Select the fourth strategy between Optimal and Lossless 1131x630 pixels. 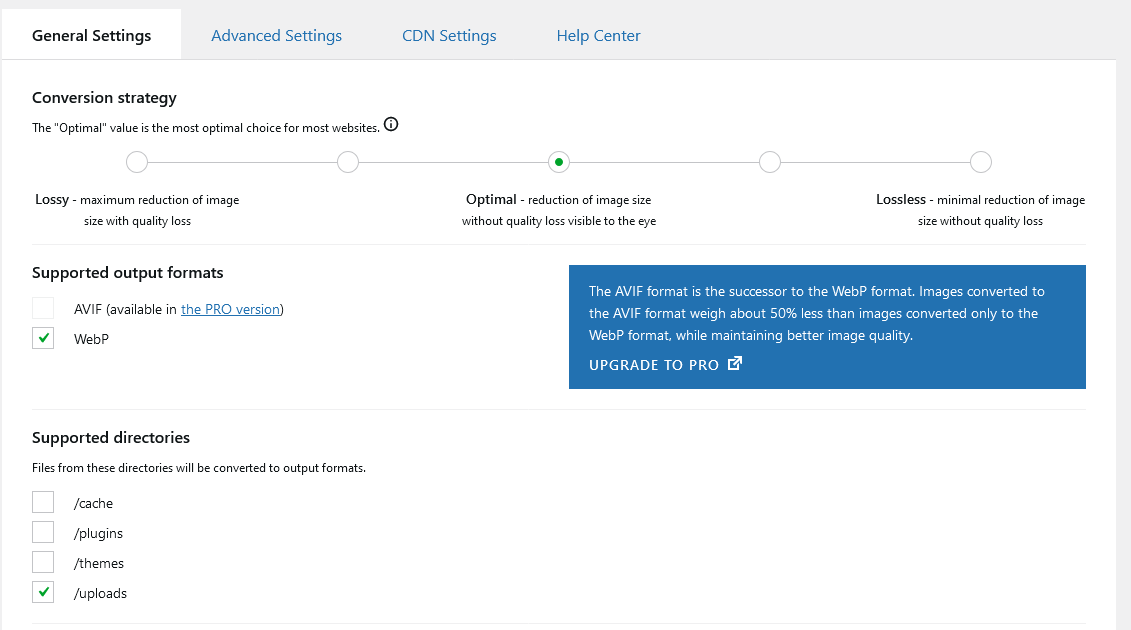pyautogui.click(x=770, y=162)
